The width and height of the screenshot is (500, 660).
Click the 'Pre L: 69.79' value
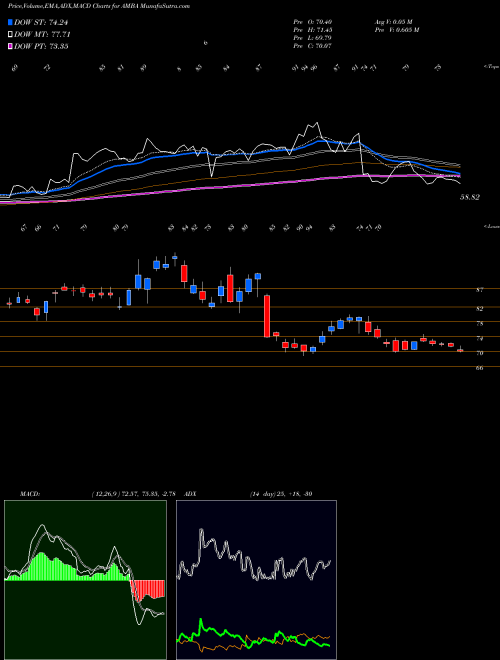coord(313,38)
